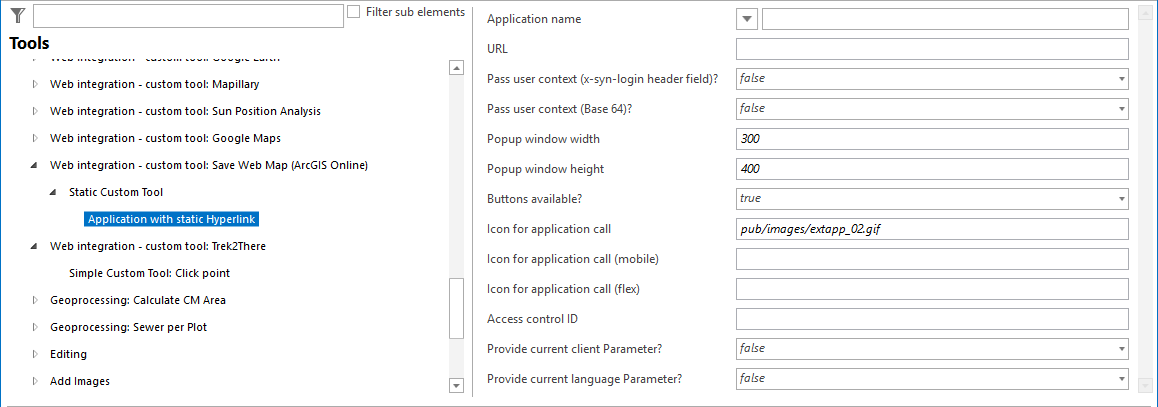The image size is (1158, 407).
Task: Expand Geoprocessing: Calculate CM Area node
Action: [x=36, y=300]
